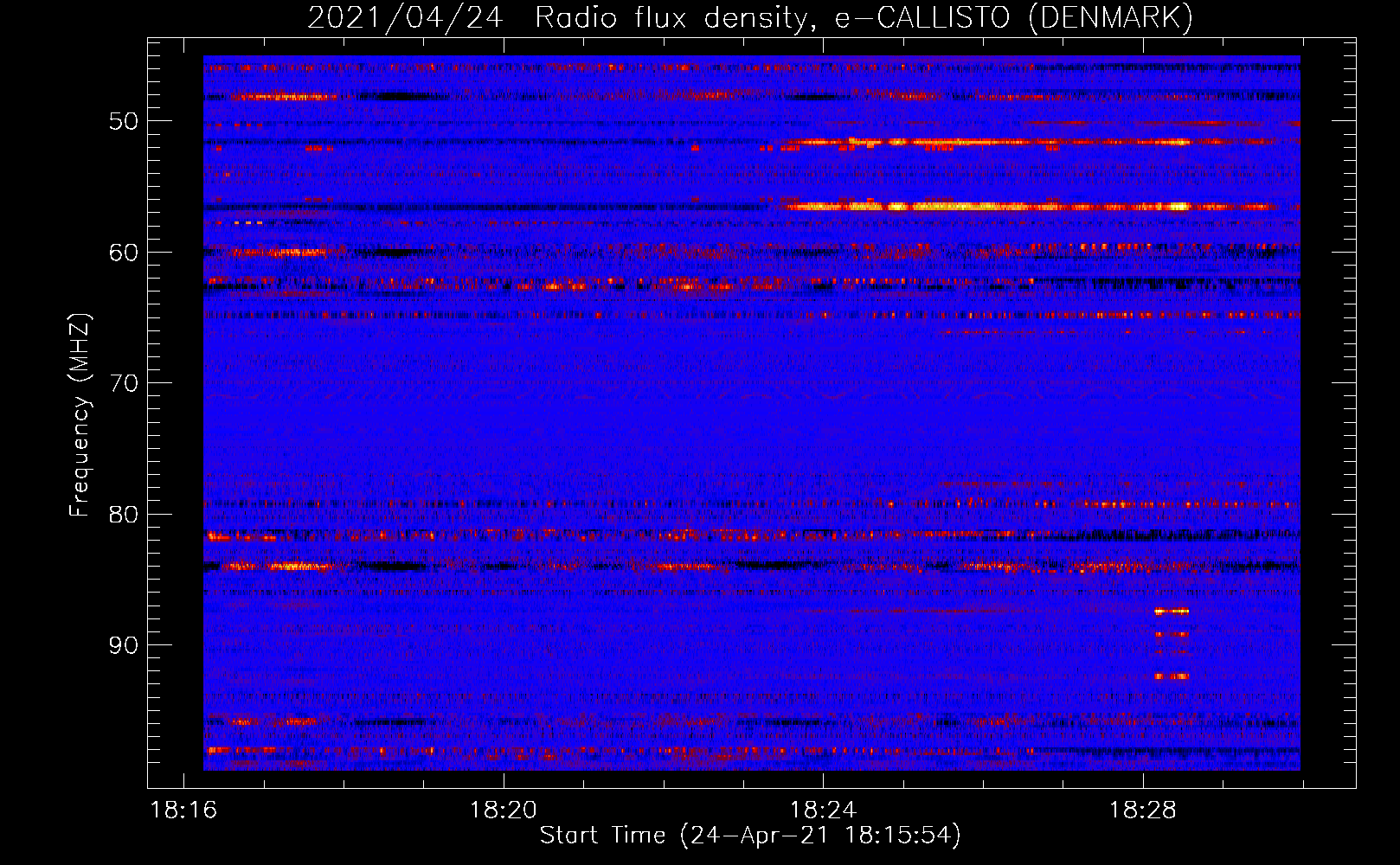This screenshot has width=1400, height=865.
Task: Click the 80 frequency tick label
Action: tap(124, 515)
